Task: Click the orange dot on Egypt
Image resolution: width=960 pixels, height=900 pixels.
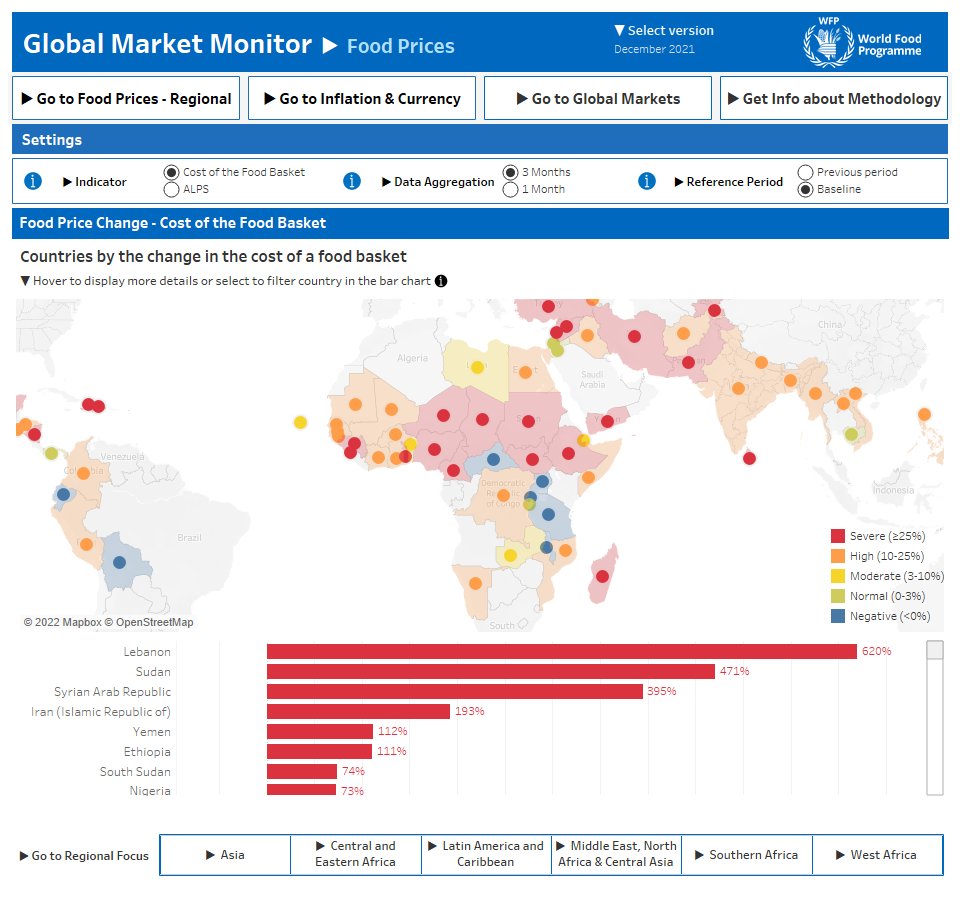Action: 525,372
